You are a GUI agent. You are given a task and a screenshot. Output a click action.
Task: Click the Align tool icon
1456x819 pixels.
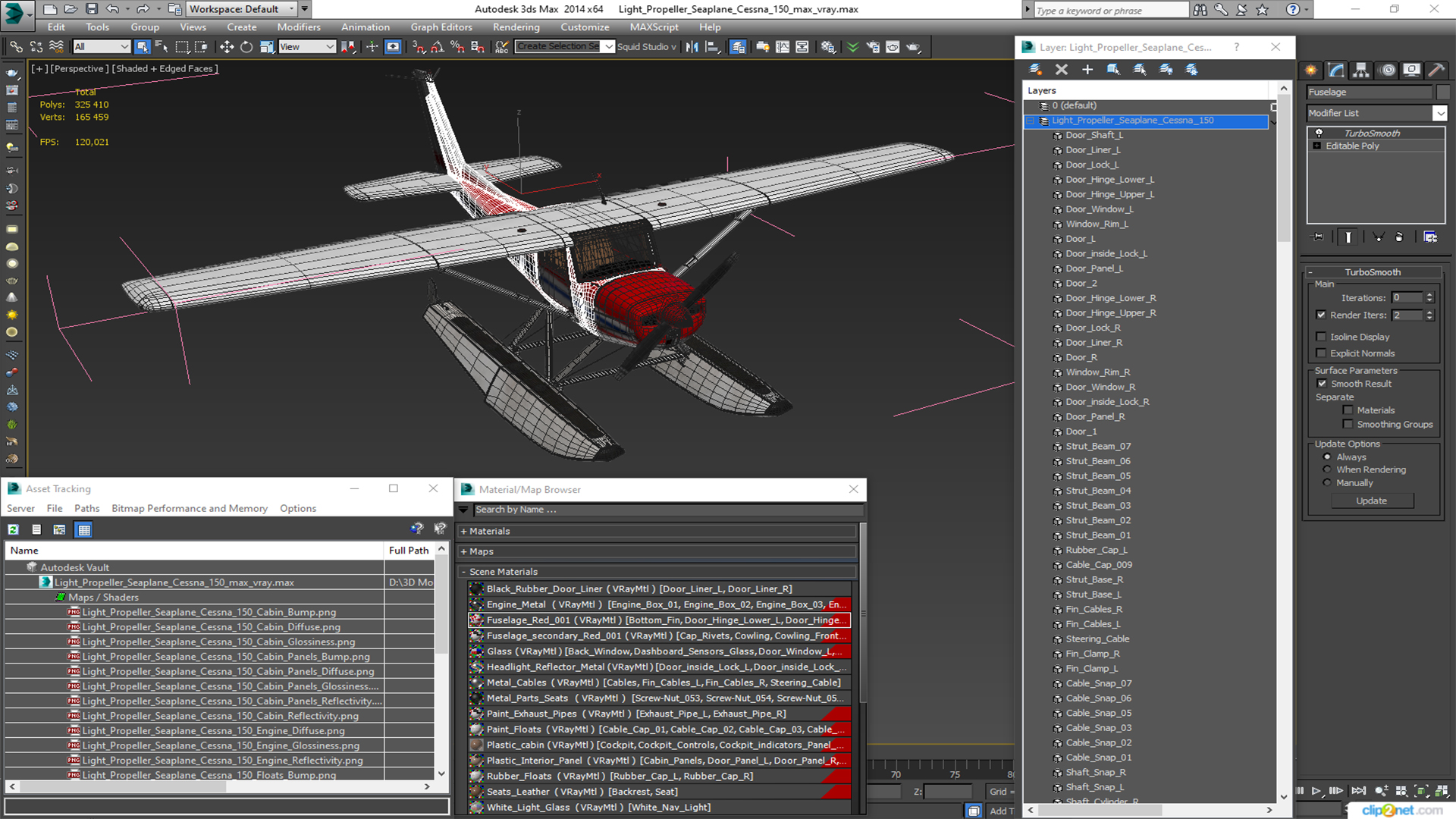(x=712, y=47)
